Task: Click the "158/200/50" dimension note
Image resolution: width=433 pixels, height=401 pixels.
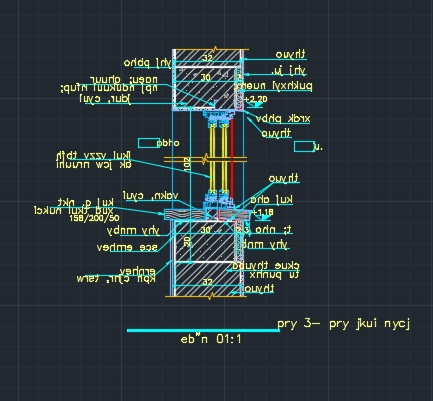Action: click(x=95, y=218)
